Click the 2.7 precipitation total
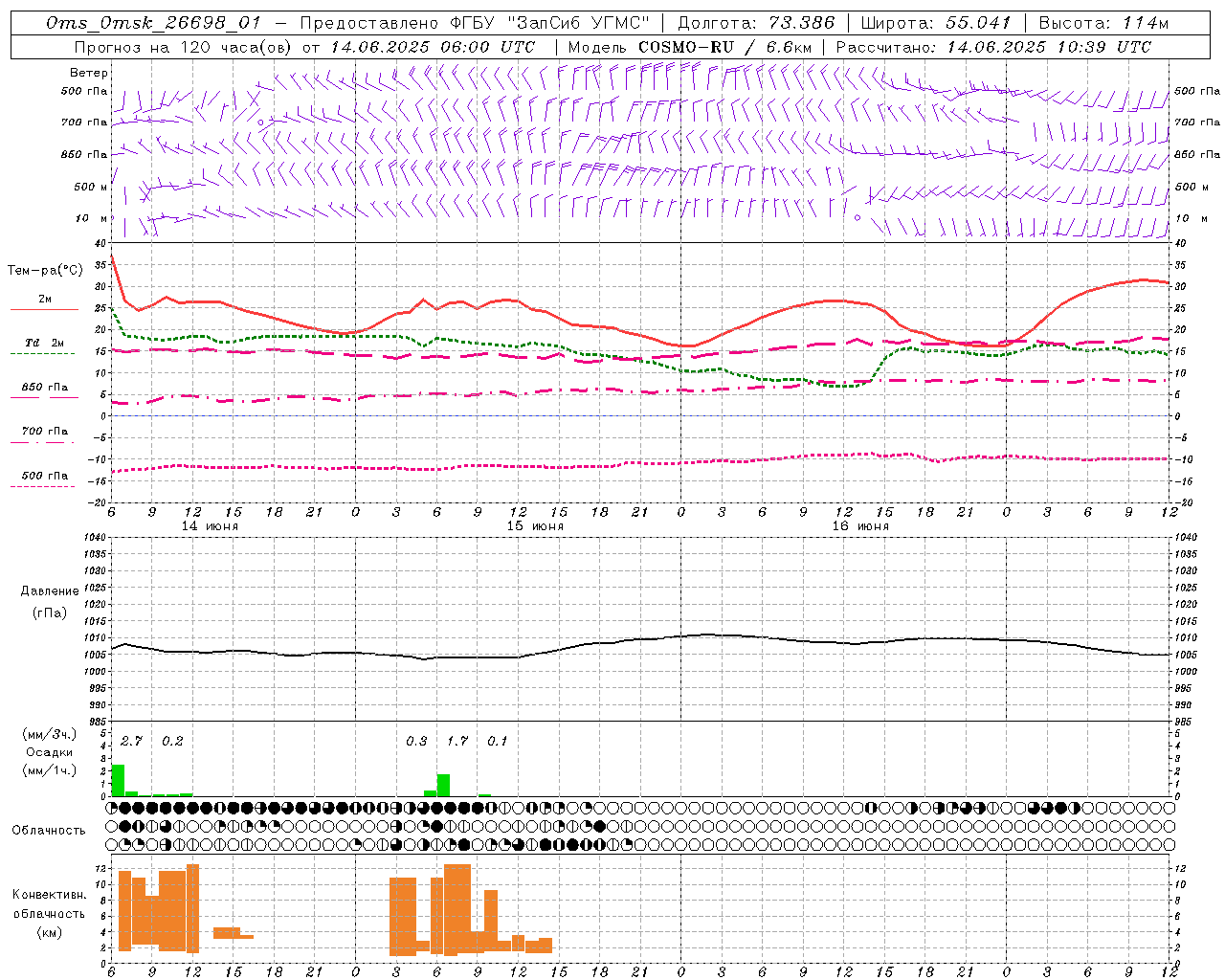This screenshot has height=980, width=1225. coord(131,741)
